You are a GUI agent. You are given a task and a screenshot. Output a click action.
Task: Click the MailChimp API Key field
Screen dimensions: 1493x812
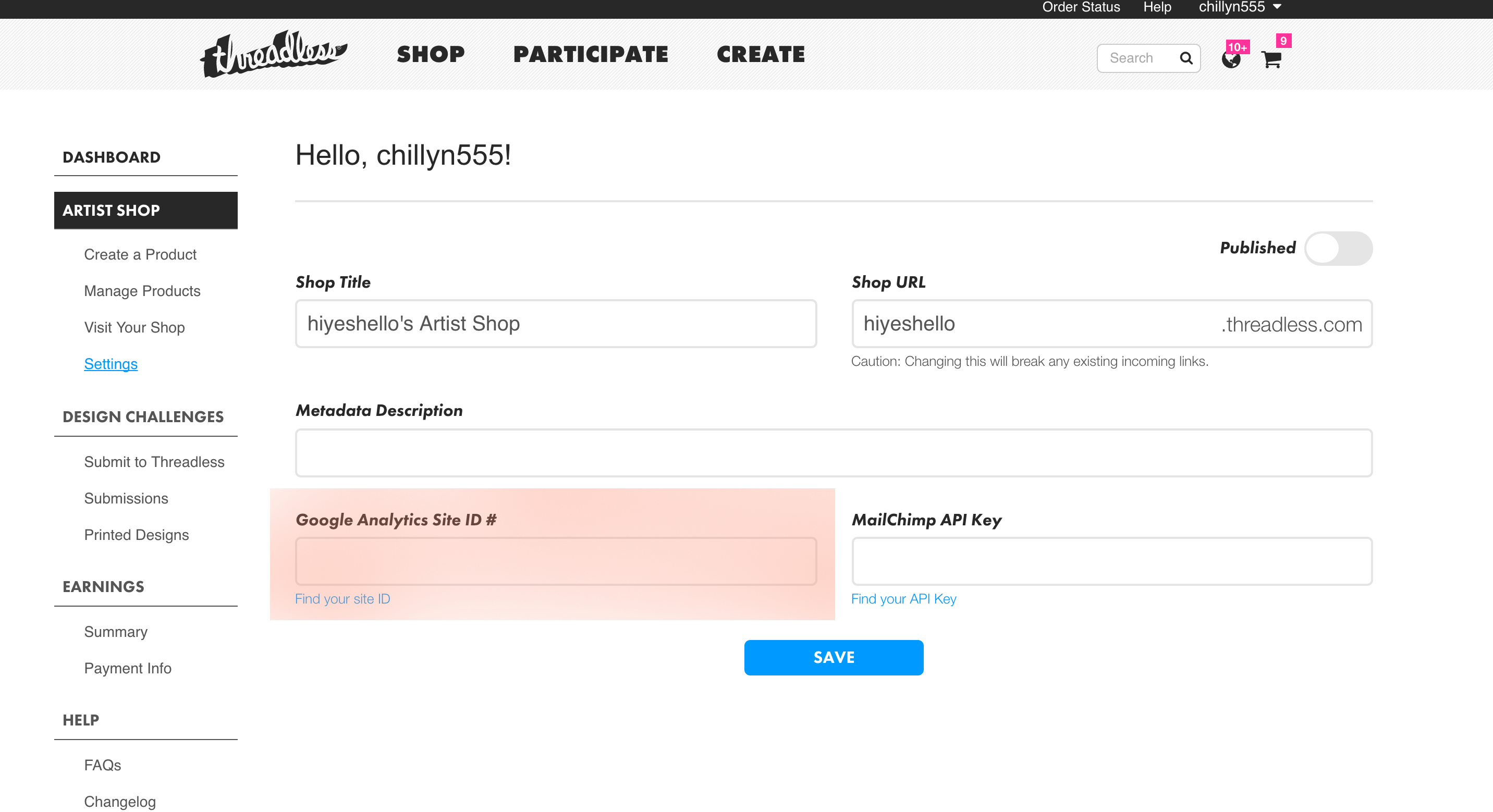coord(1111,561)
